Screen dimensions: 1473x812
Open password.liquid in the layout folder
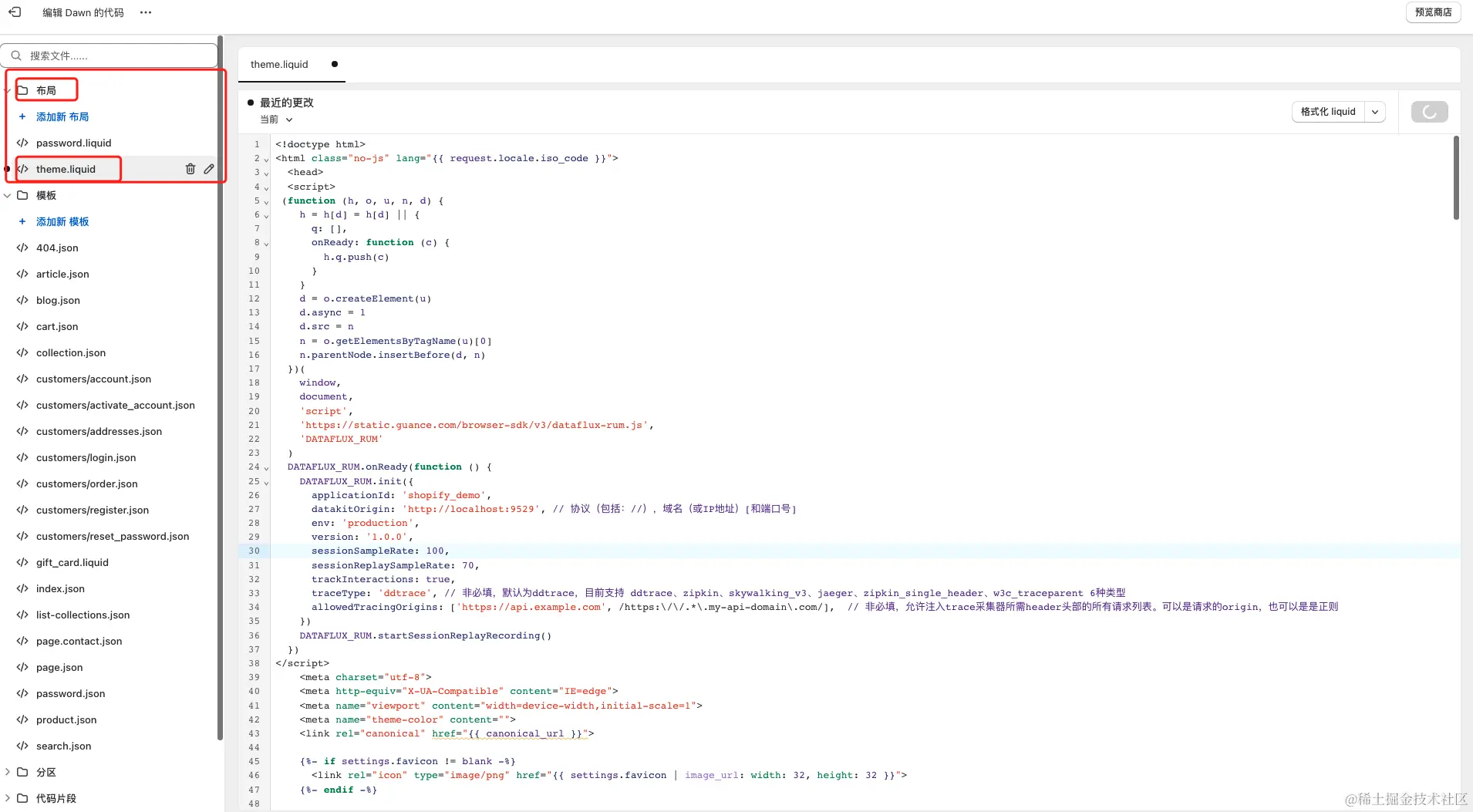(x=73, y=143)
